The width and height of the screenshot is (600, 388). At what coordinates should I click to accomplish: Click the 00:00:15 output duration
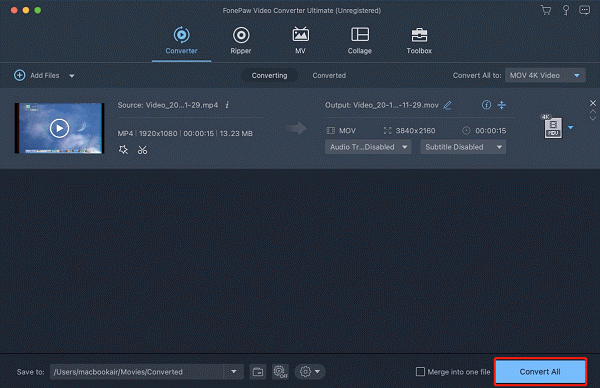[491, 131]
